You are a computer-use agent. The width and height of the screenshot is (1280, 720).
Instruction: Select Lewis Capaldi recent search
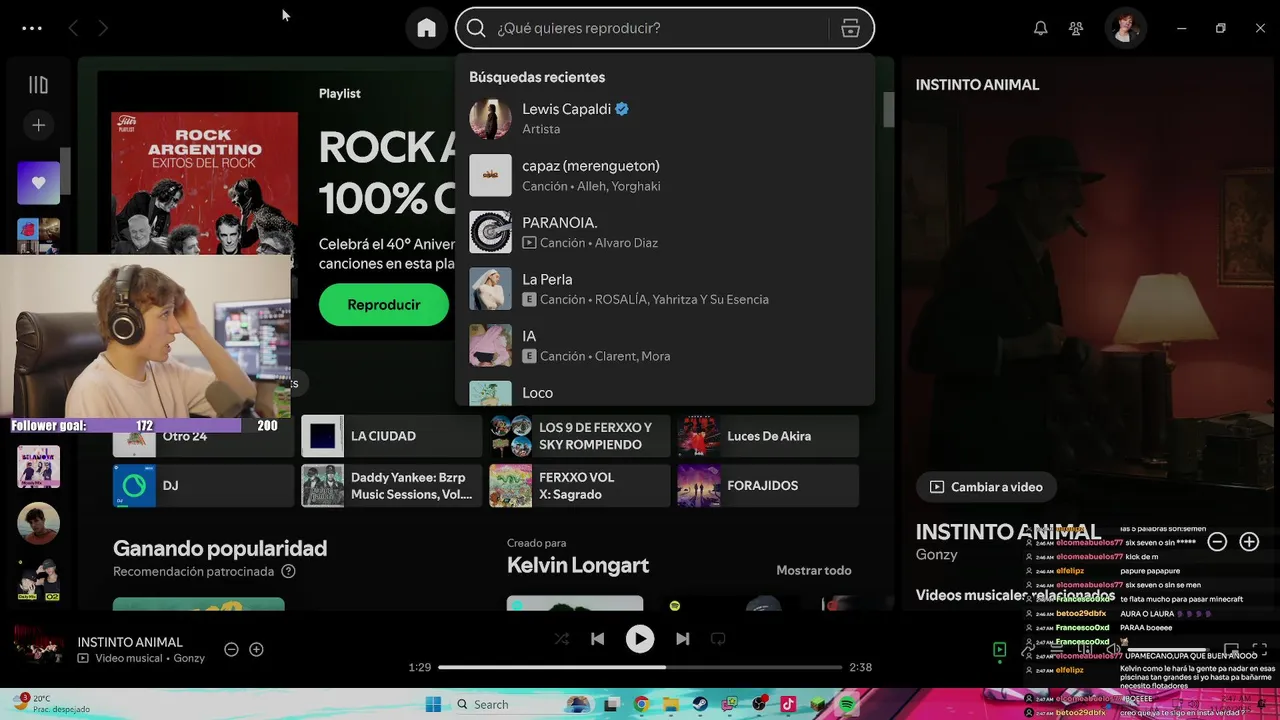(x=665, y=118)
